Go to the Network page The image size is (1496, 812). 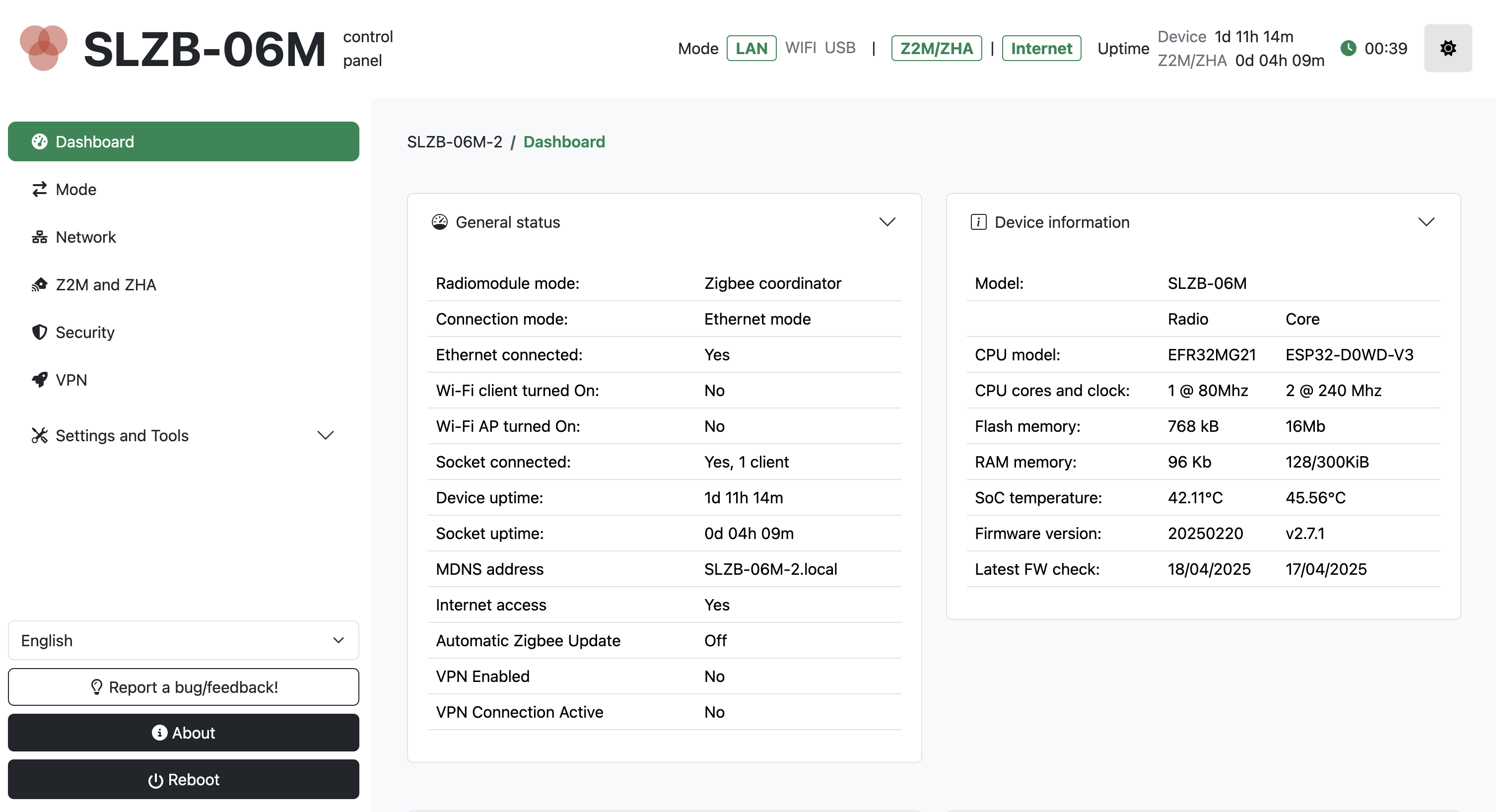184,237
